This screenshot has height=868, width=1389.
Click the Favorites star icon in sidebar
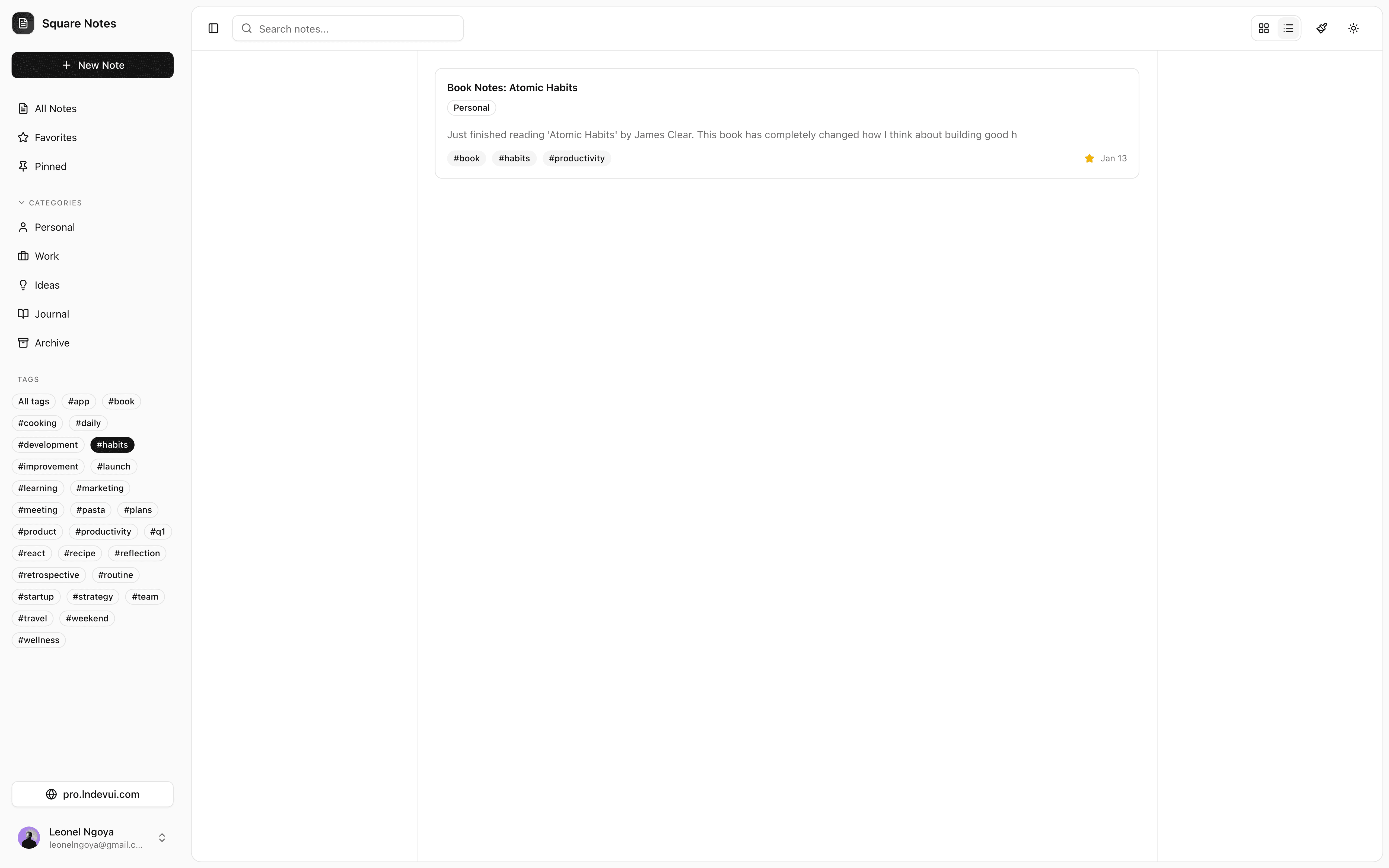[x=23, y=137]
